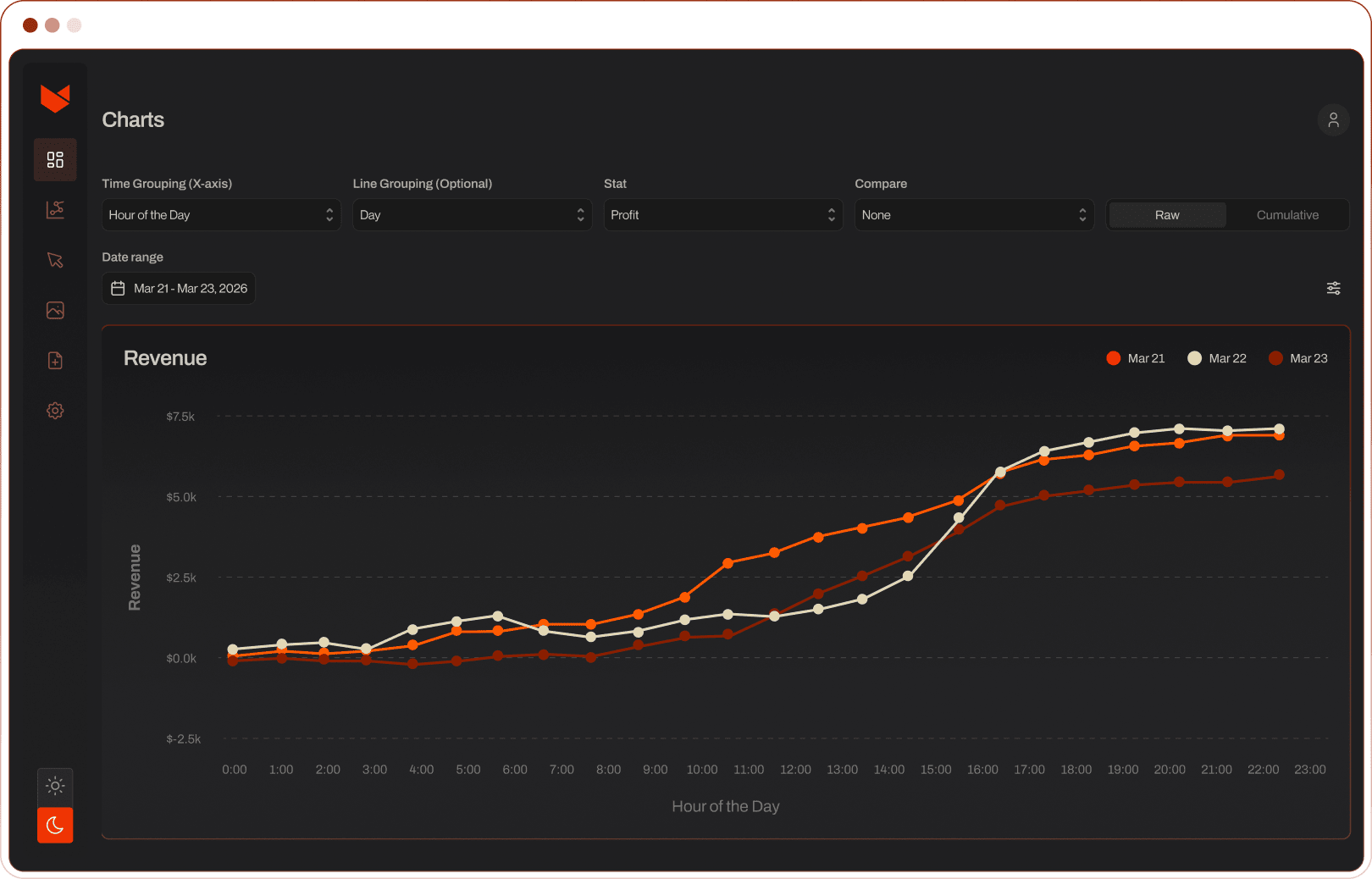Image resolution: width=1372 pixels, height=879 pixels.
Task: Click the Compare field label
Action: click(x=881, y=184)
